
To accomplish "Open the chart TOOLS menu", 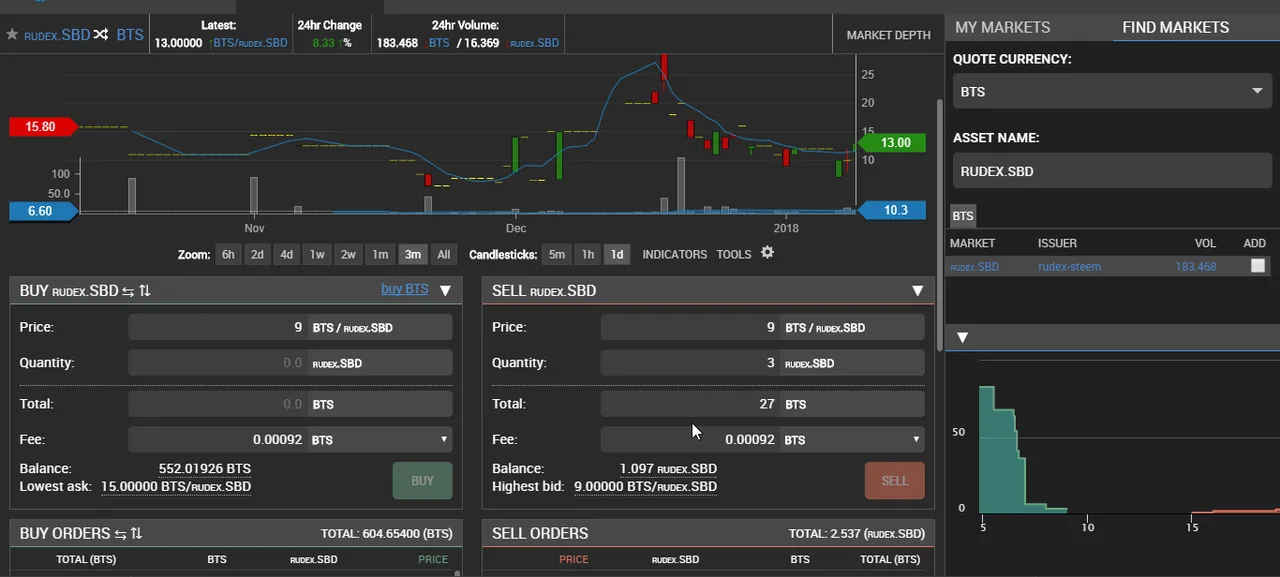I will 734,255.
